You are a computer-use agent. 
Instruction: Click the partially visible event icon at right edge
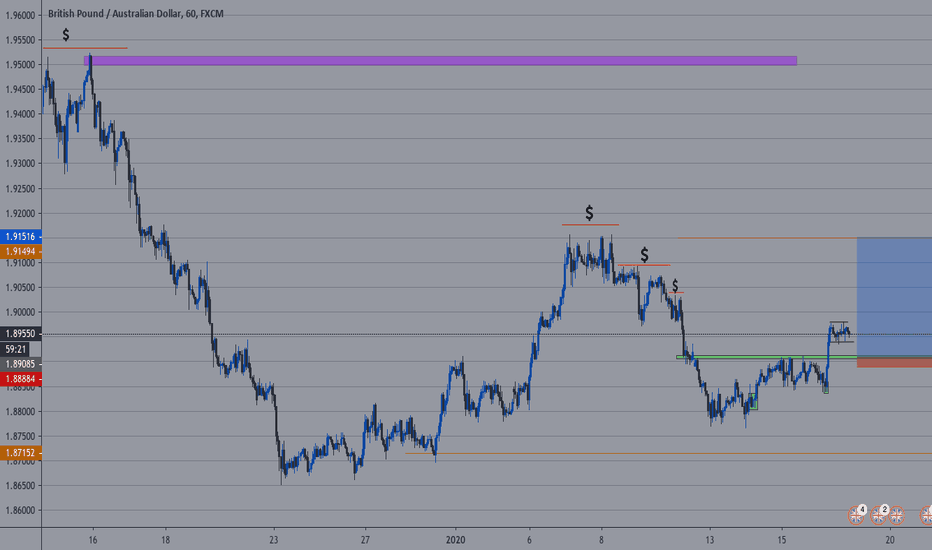tap(927, 514)
